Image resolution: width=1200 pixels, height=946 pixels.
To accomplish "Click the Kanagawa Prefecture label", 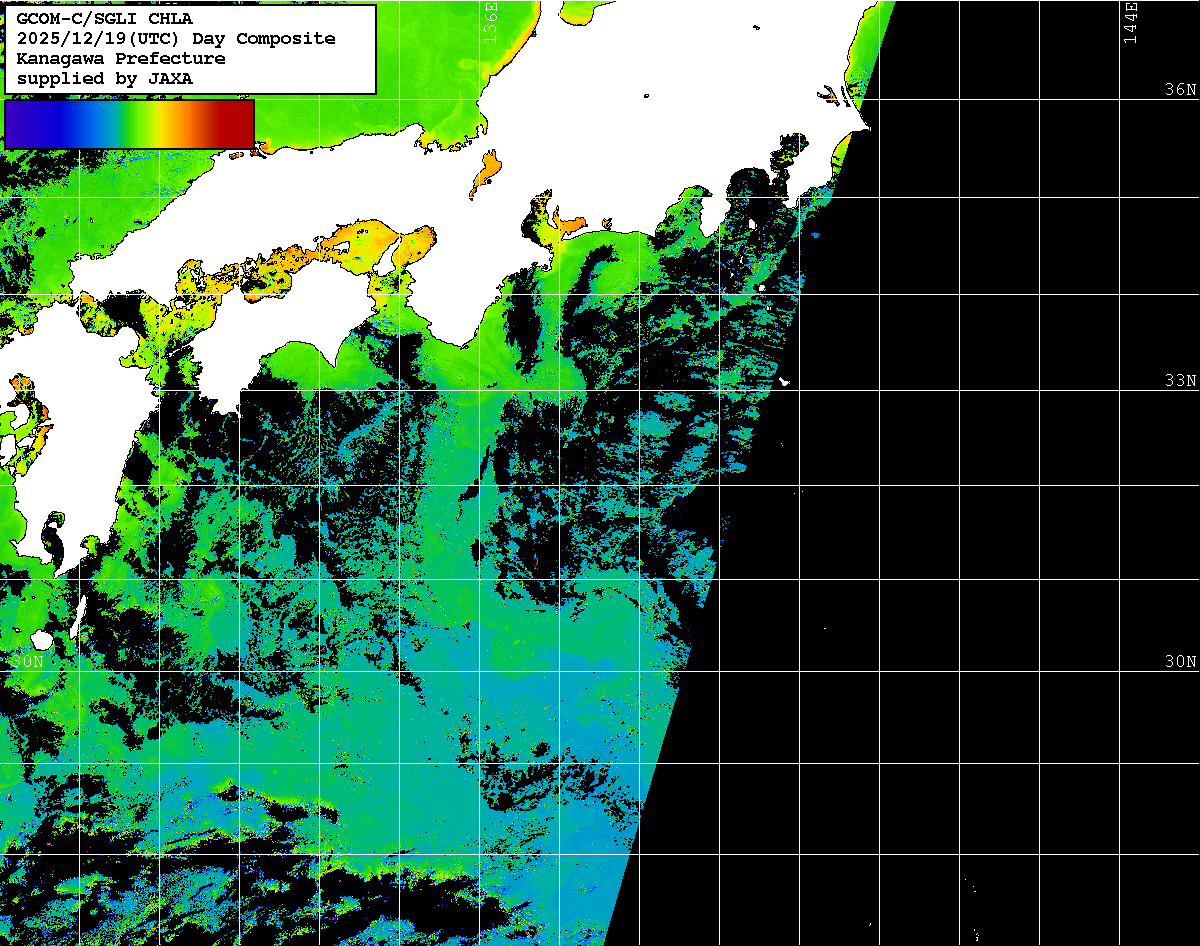I will click(121, 58).
